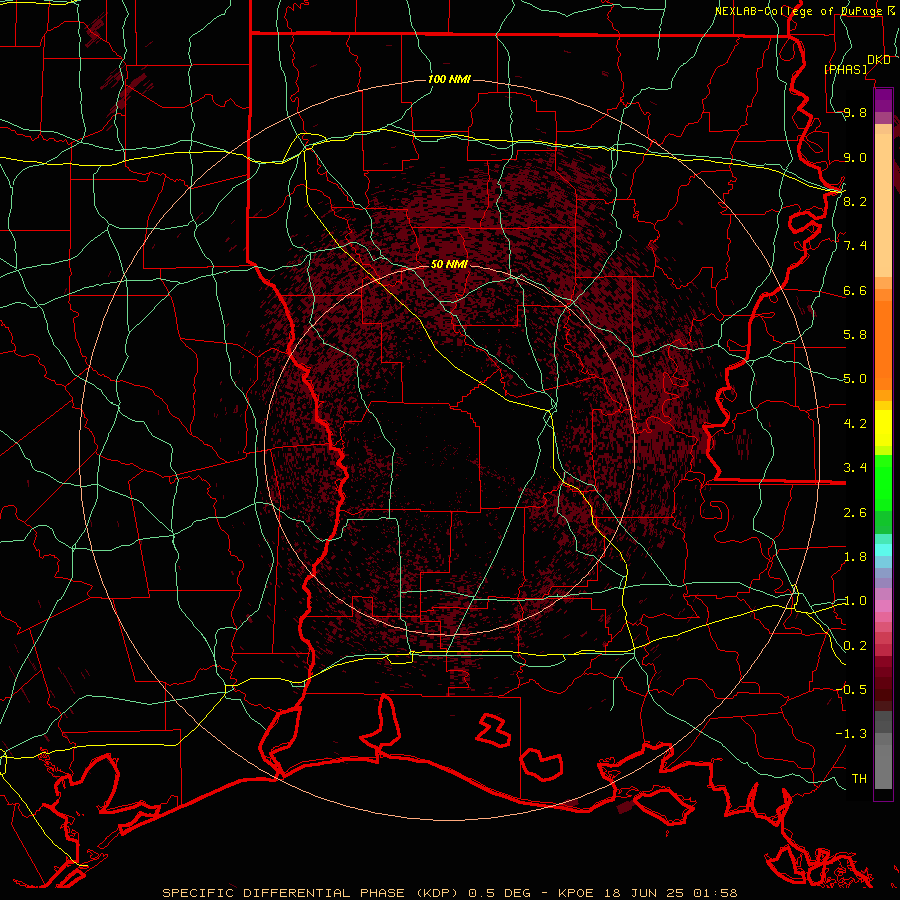Click the 0.2 scale value
Screen dimensions: 900x900
[x=855, y=646]
